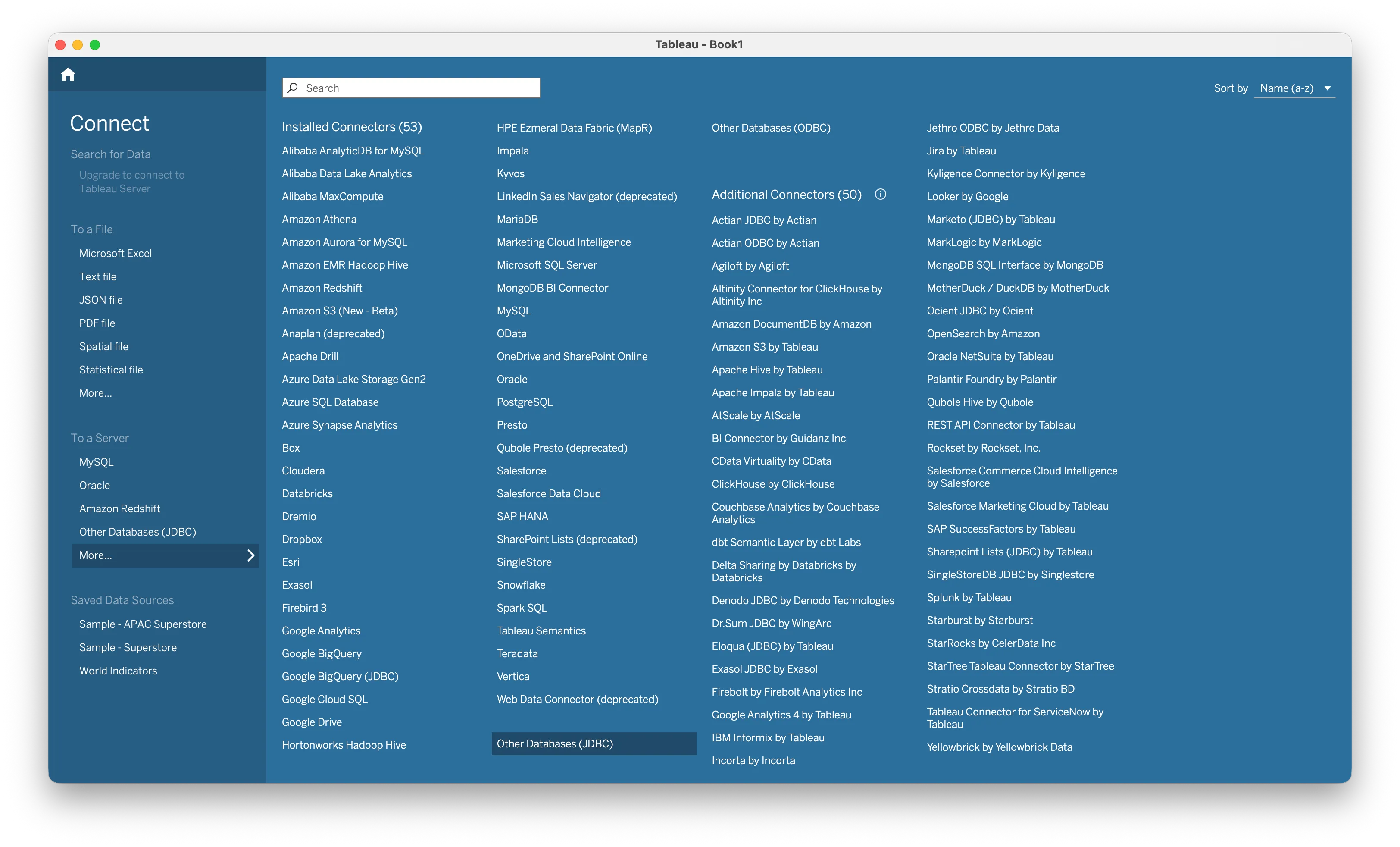This screenshot has height=847, width=1400.
Task: Select Palantir Foundry by Palantir
Action: tap(991, 379)
